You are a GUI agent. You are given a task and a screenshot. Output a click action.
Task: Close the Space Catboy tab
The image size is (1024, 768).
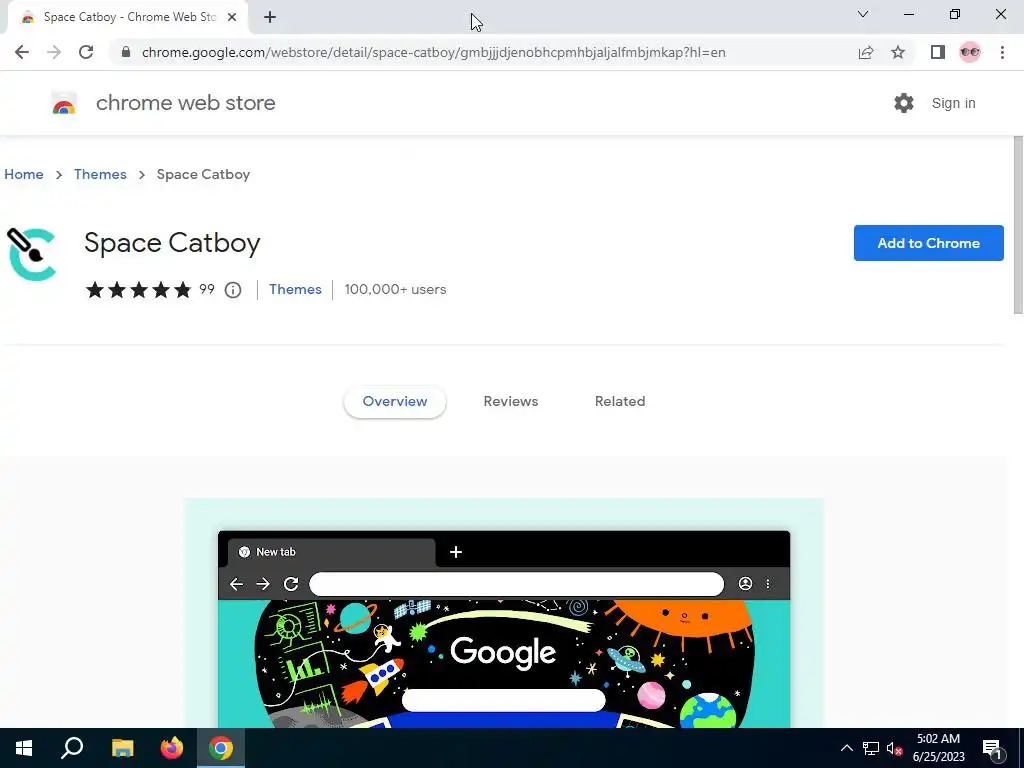[x=232, y=17]
